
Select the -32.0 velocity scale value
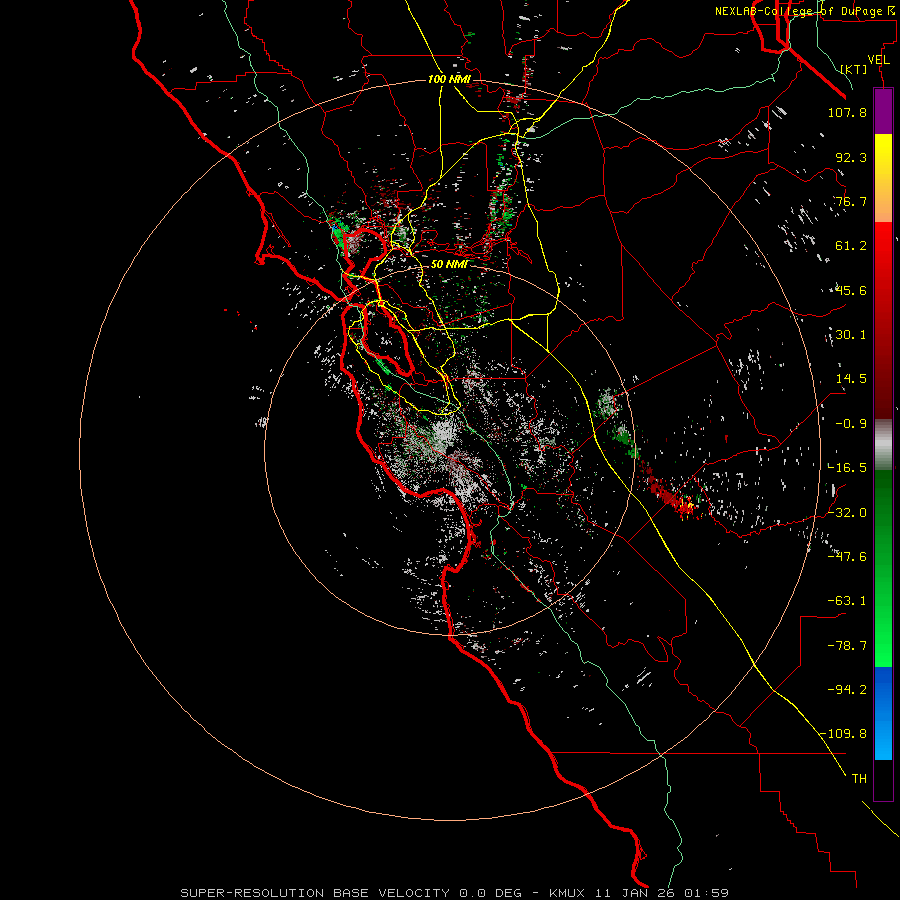pos(847,513)
